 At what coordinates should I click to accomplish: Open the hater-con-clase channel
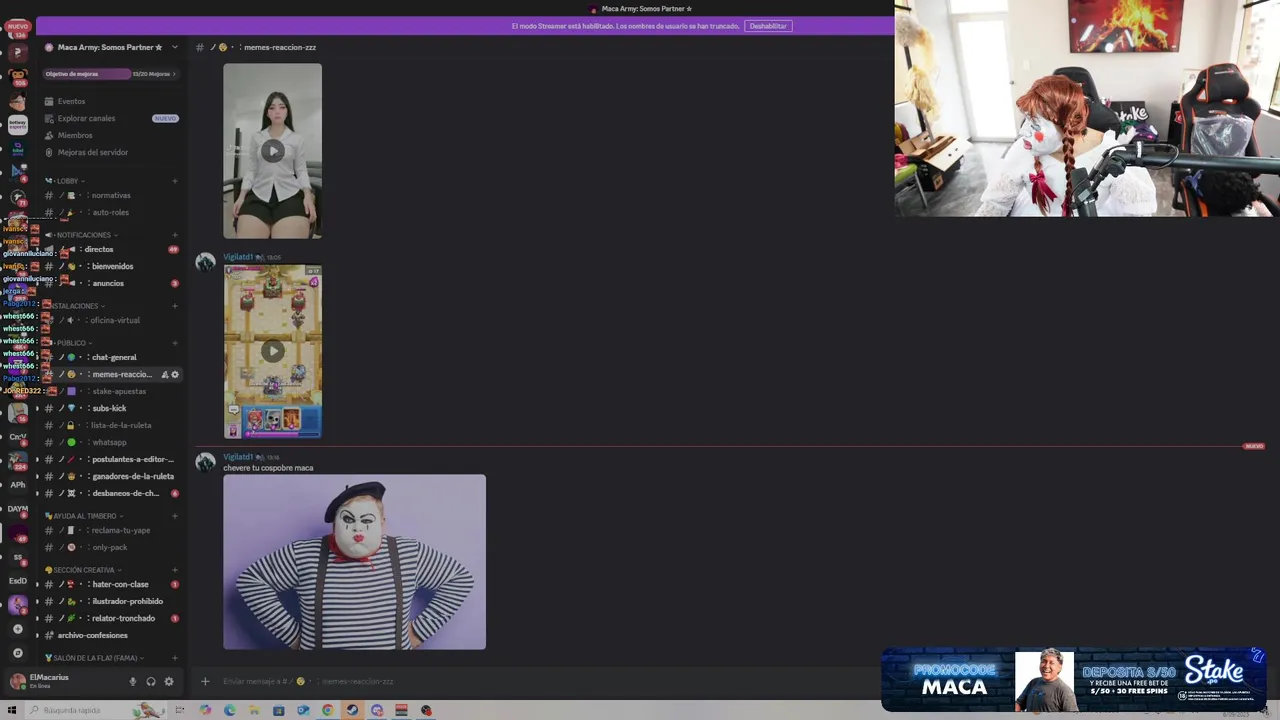(x=110, y=584)
